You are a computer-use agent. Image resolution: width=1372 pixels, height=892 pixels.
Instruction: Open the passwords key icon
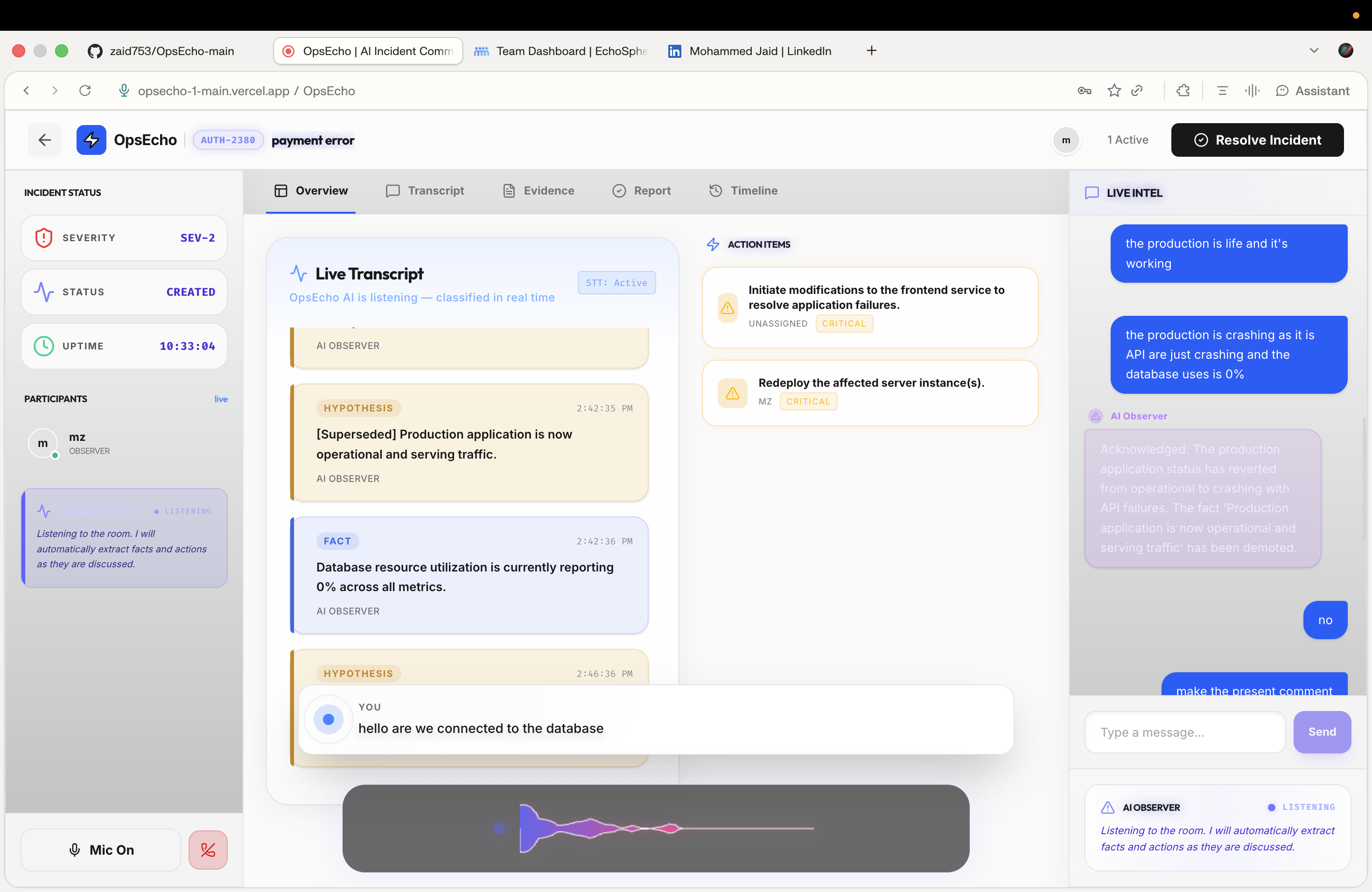pyautogui.click(x=1085, y=91)
